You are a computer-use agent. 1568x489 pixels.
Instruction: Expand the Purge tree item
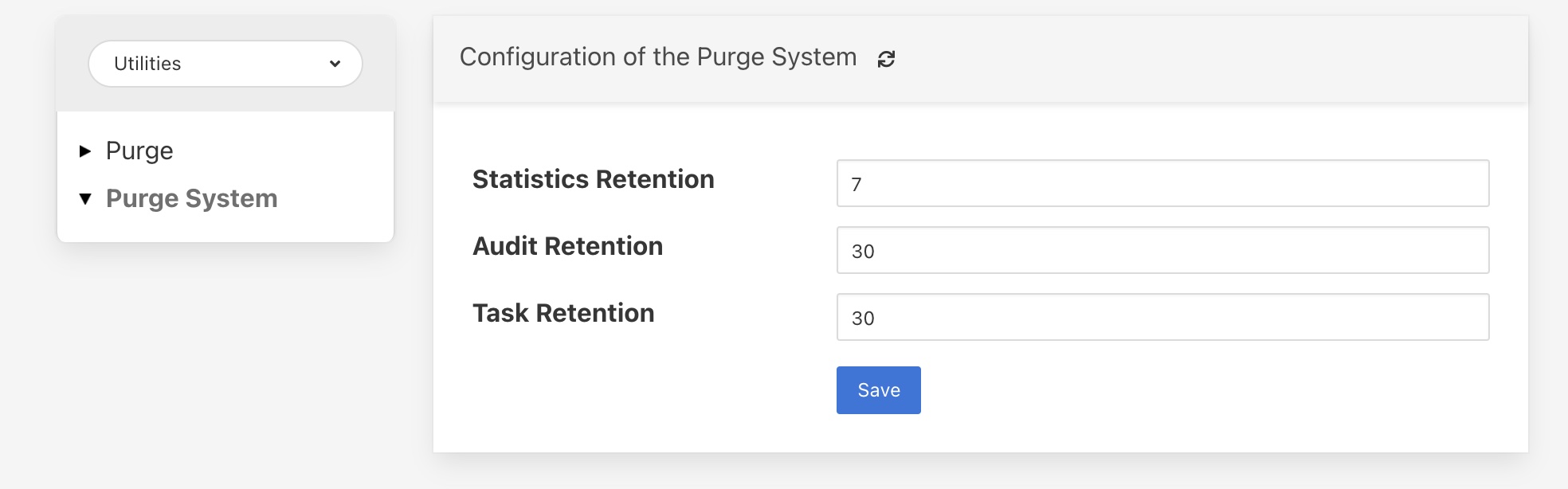click(x=87, y=151)
